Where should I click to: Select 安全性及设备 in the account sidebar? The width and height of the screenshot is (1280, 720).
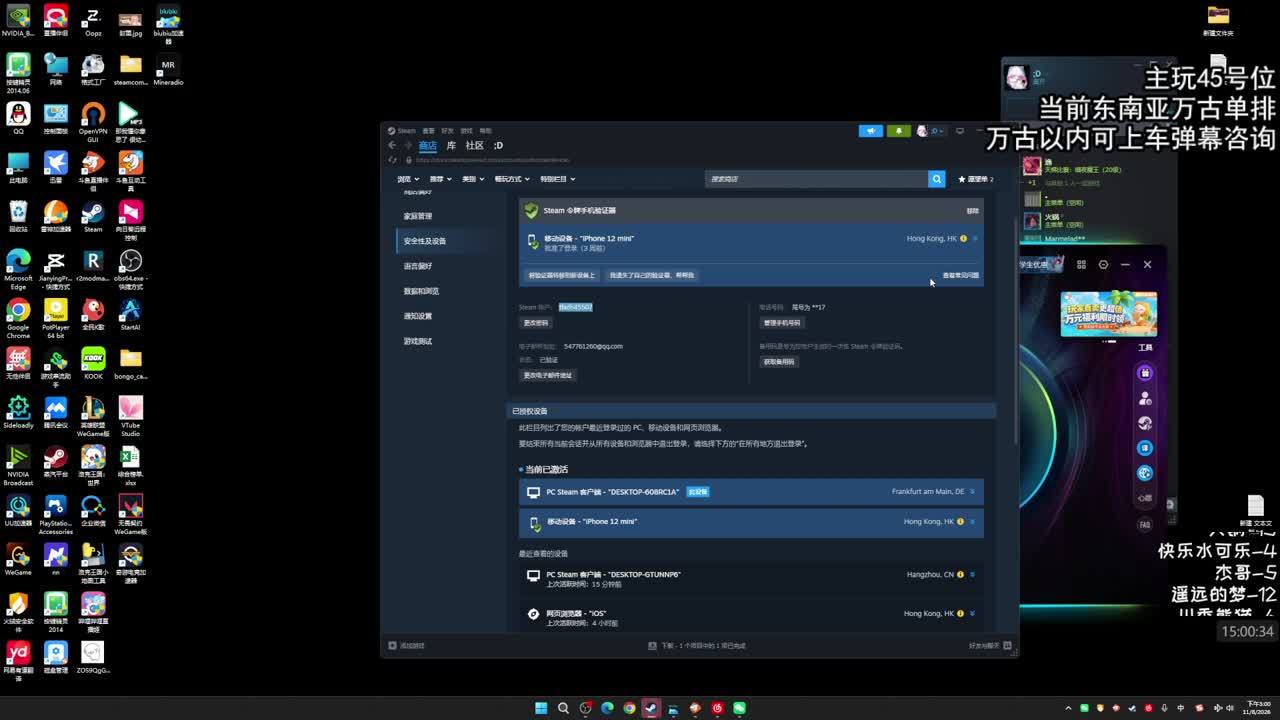[x=446, y=241]
